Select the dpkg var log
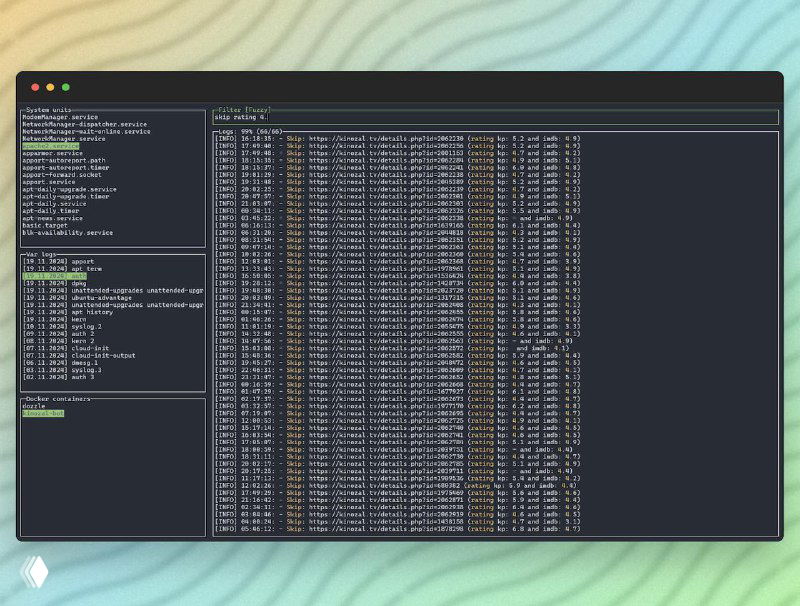Viewport: 800px width, 606px height. (55, 281)
